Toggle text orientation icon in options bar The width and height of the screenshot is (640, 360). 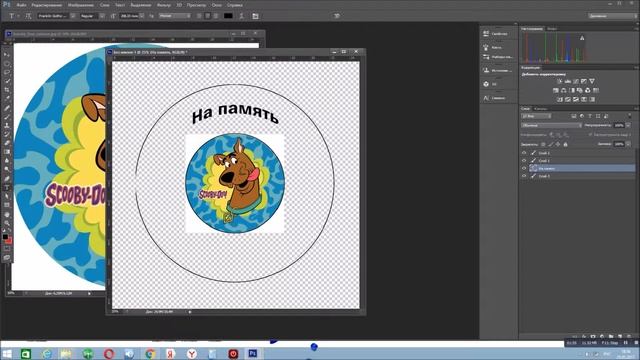tap(28, 16)
